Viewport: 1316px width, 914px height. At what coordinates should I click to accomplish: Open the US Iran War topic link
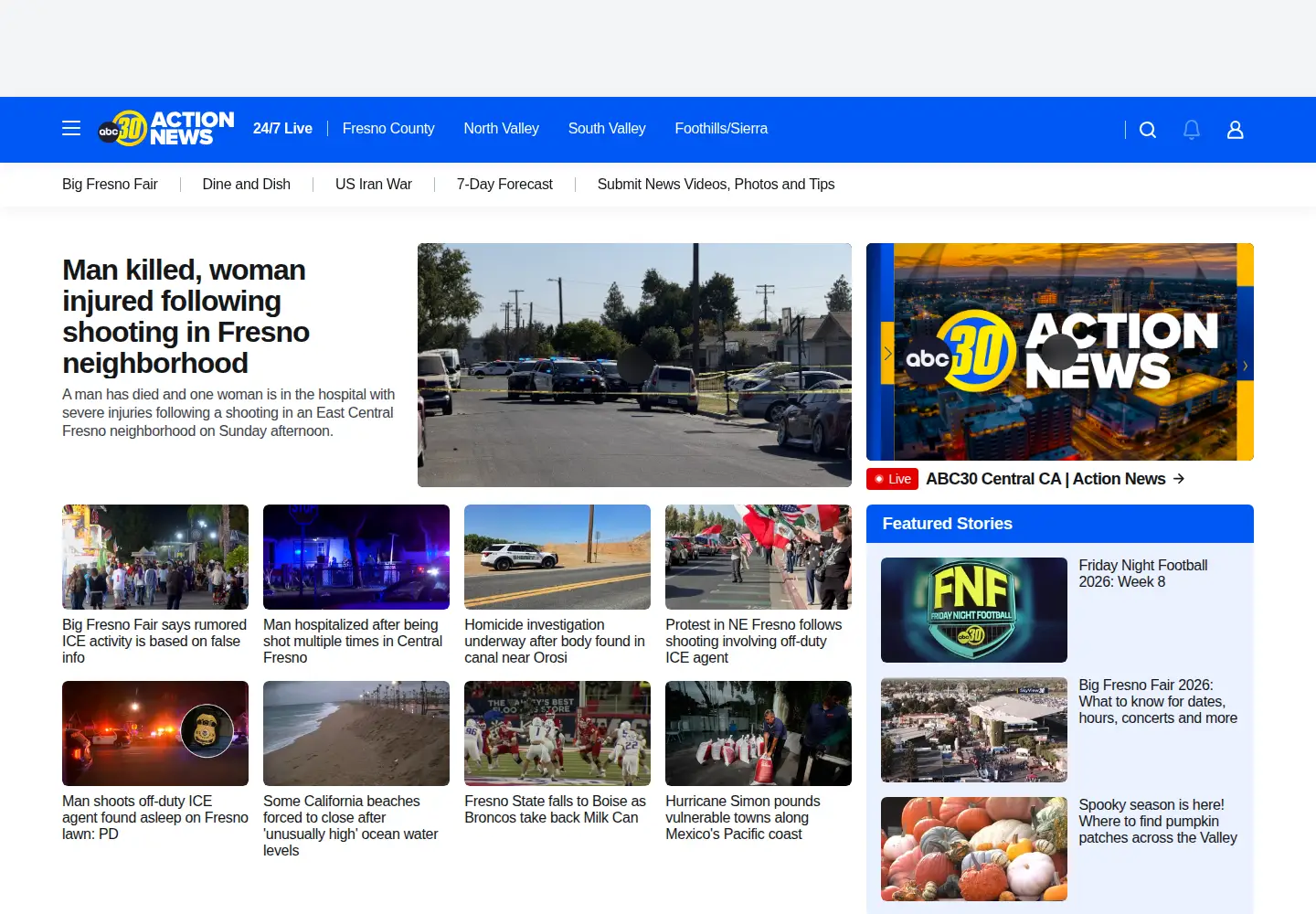[374, 185]
